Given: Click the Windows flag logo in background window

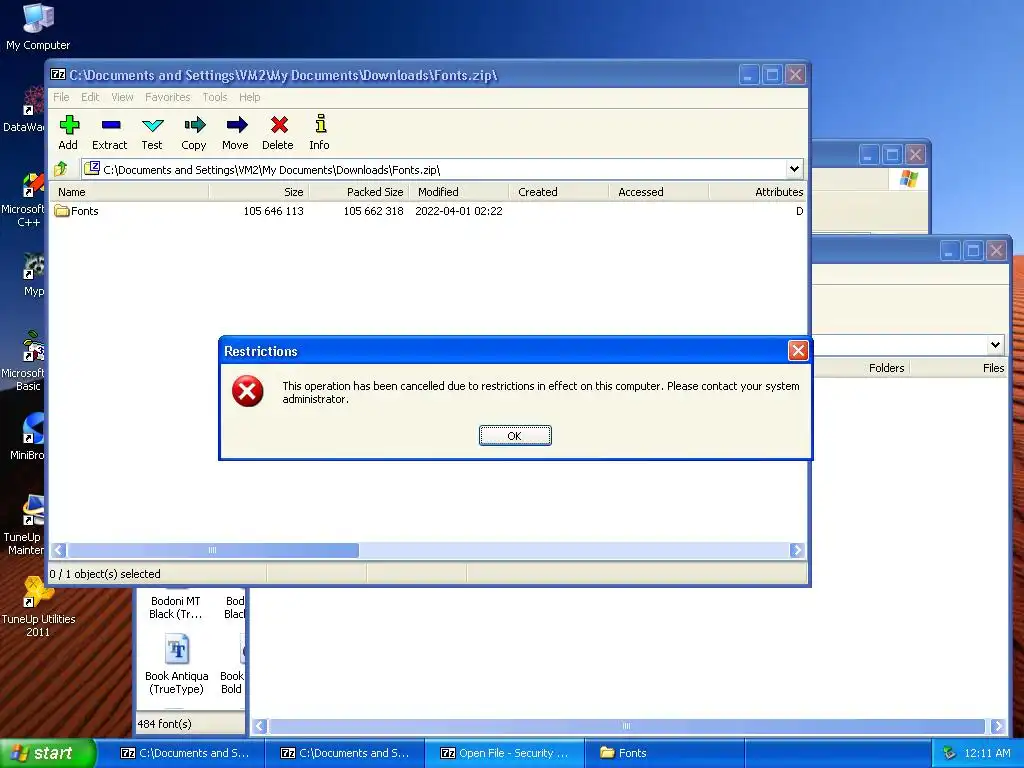Looking at the screenshot, I should [x=908, y=178].
